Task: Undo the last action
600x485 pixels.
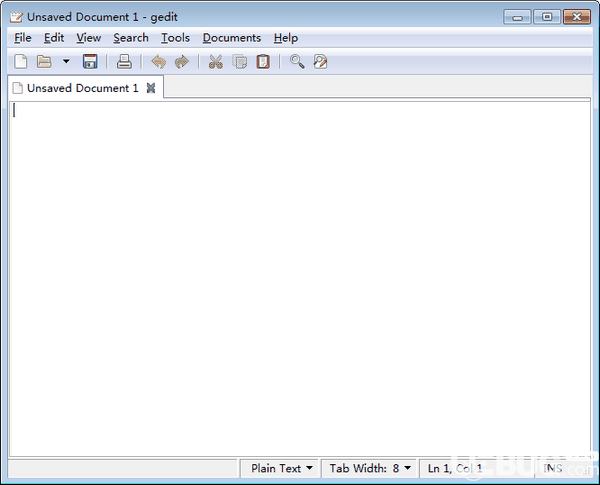Action: (158, 62)
